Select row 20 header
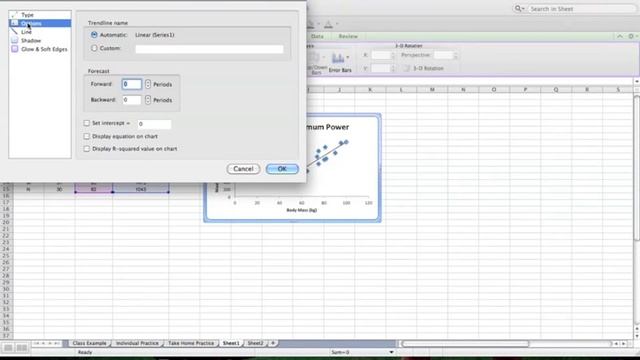Viewport: 640px width, 360px height. click(6, 222)
